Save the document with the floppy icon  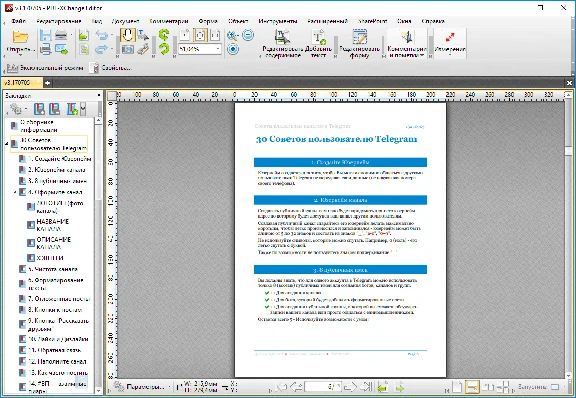click(46, 36)
